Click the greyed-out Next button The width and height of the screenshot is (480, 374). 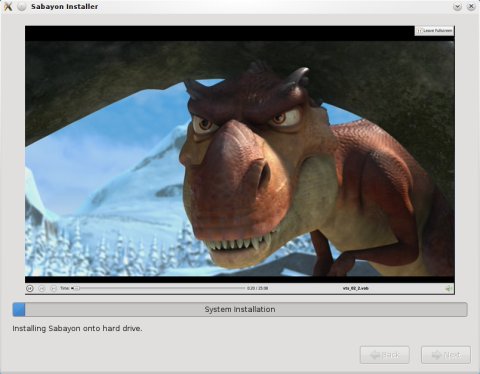pos(446,355)
